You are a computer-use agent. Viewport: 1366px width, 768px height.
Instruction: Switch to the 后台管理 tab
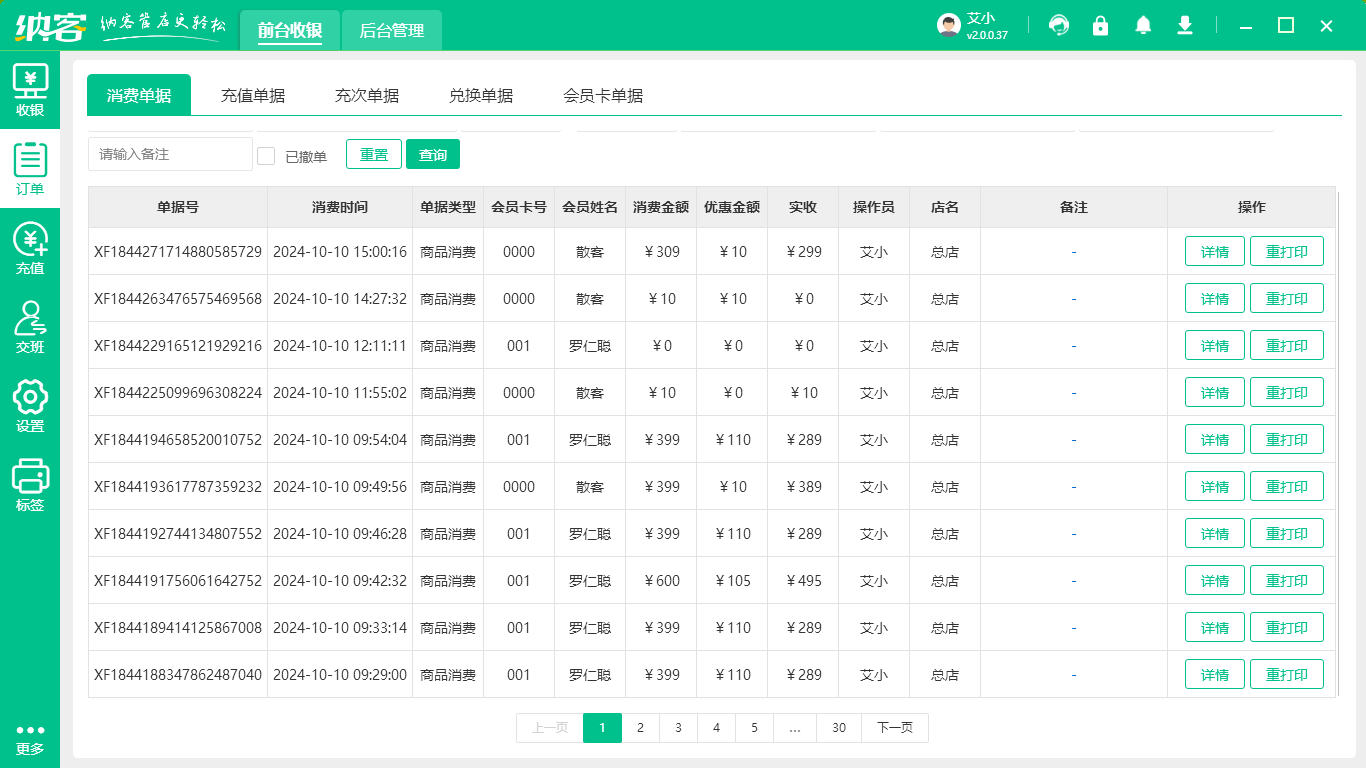click(x=391, y=30)
